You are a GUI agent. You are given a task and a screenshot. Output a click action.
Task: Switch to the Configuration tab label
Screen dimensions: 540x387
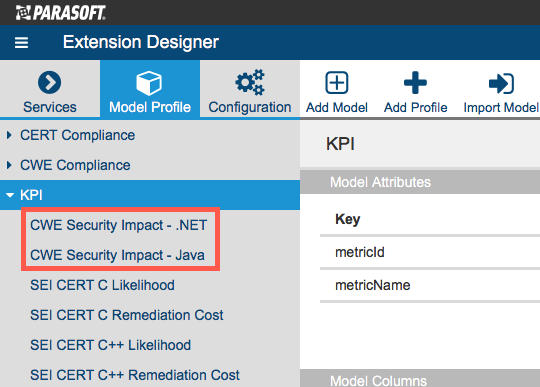[x=250, y=107]
